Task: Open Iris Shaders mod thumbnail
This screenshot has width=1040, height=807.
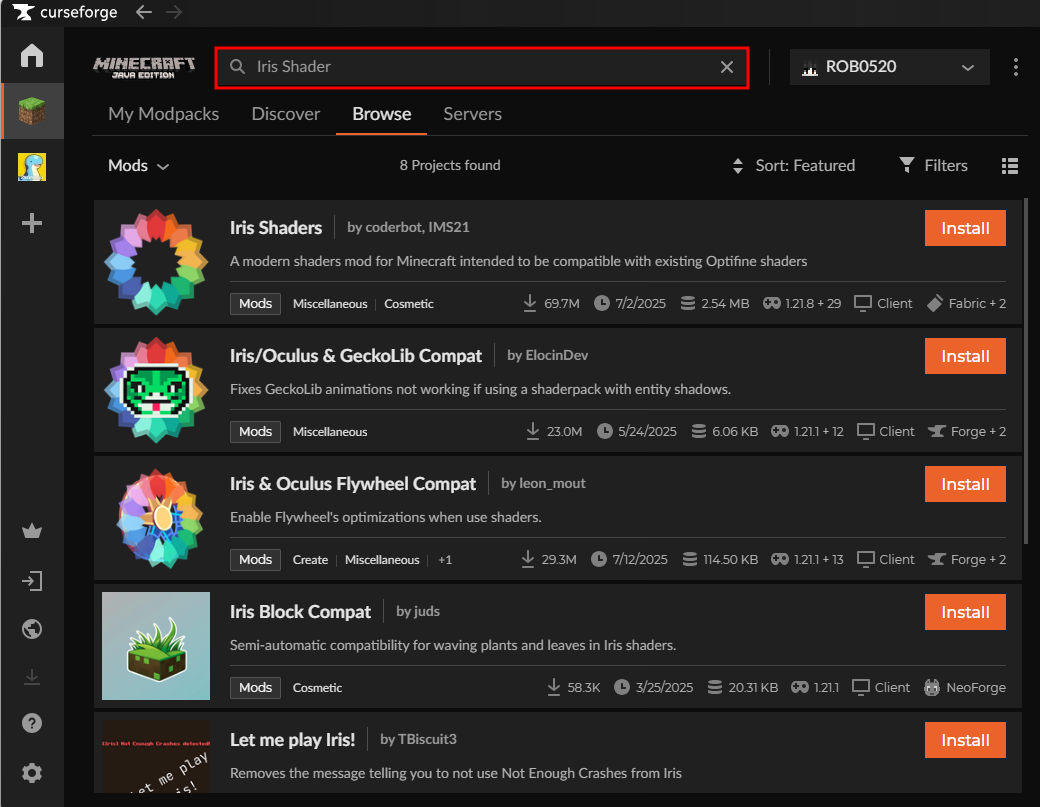Action: (x=156, y=262)
